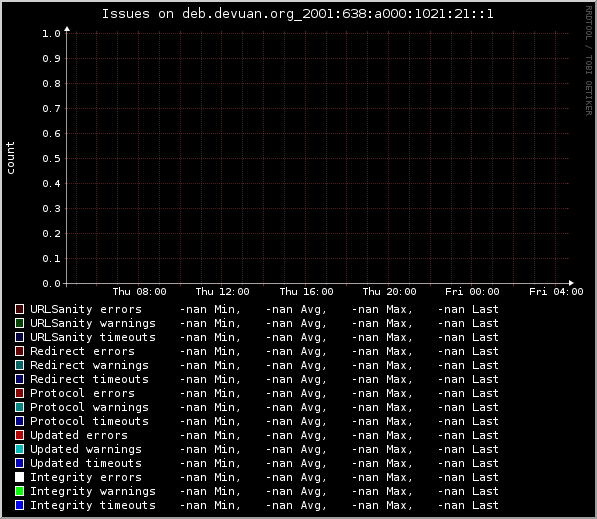Click the URLSanity errors color swatch
Image resolution: width=597 pixels, height=519 pixels.
[x=19, y=309]
